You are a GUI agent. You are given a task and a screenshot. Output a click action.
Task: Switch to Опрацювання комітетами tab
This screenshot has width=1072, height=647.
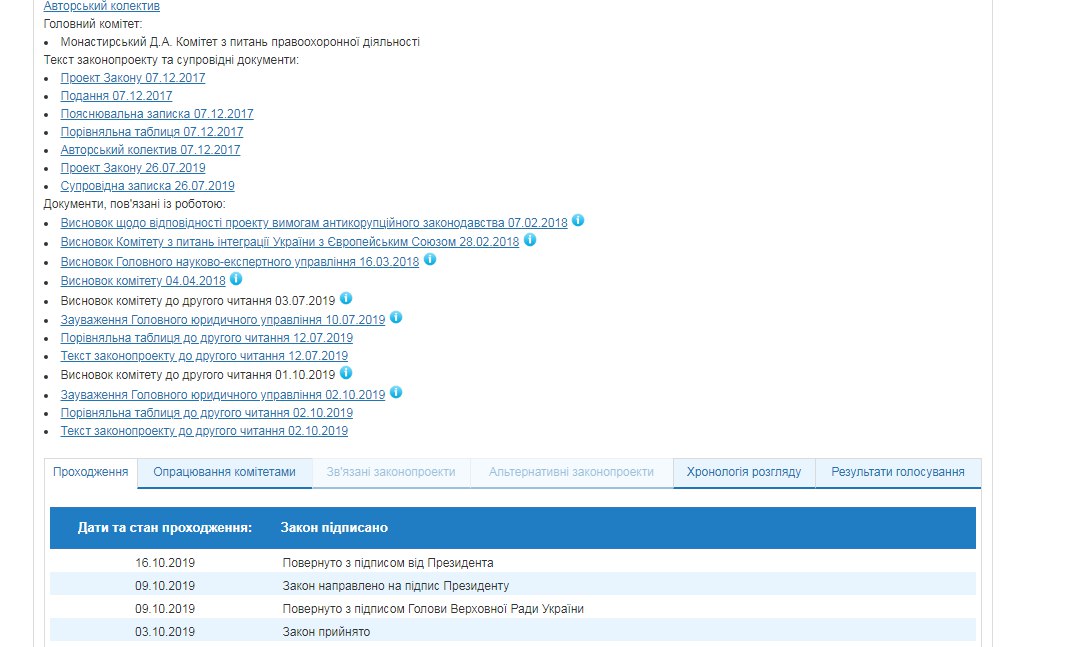(x=224, y=472)
